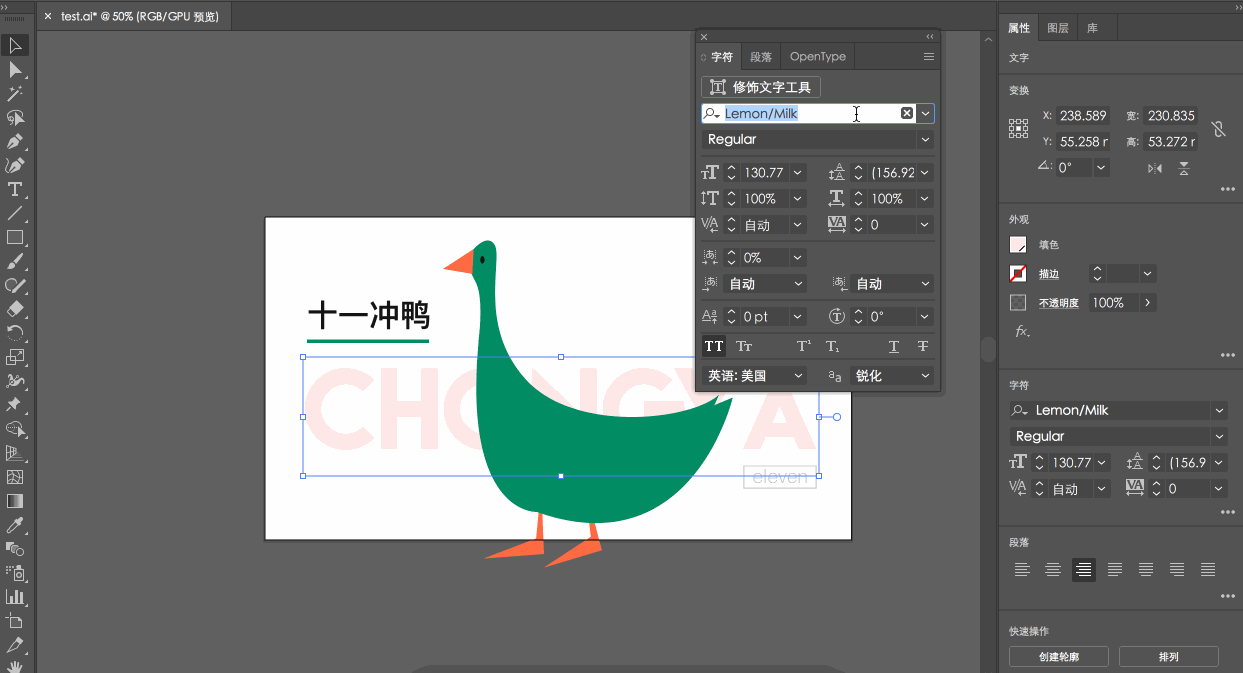This screenshot has width=1243, height=673.
Task: Select the Column Graph tool
Action: pyautogui.click(x=16, y=597)
